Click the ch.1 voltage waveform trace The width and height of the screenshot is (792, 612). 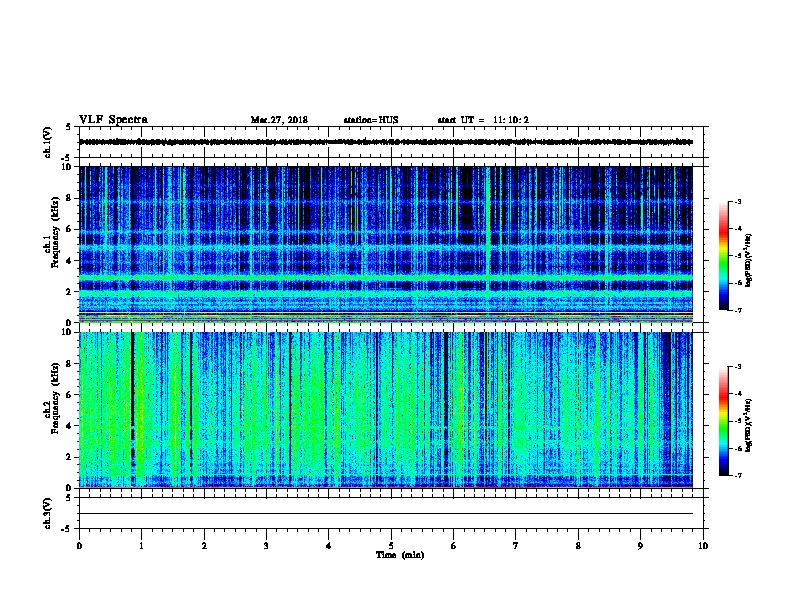(x=386, y=142)
